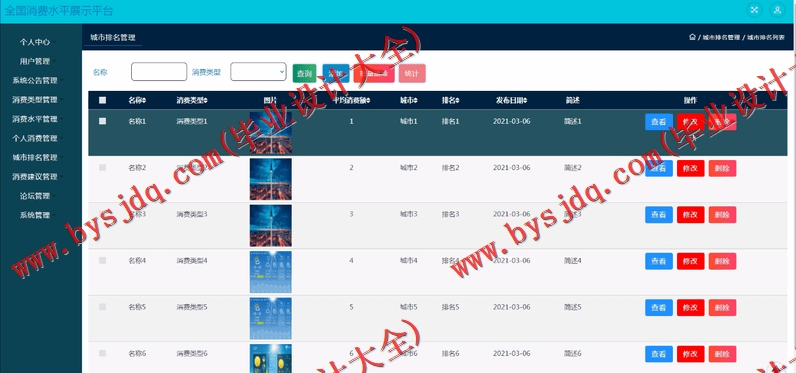Screen dimensions: 796x373
Task: Click 修改 for row 名称4
Action: pos(690,261)
